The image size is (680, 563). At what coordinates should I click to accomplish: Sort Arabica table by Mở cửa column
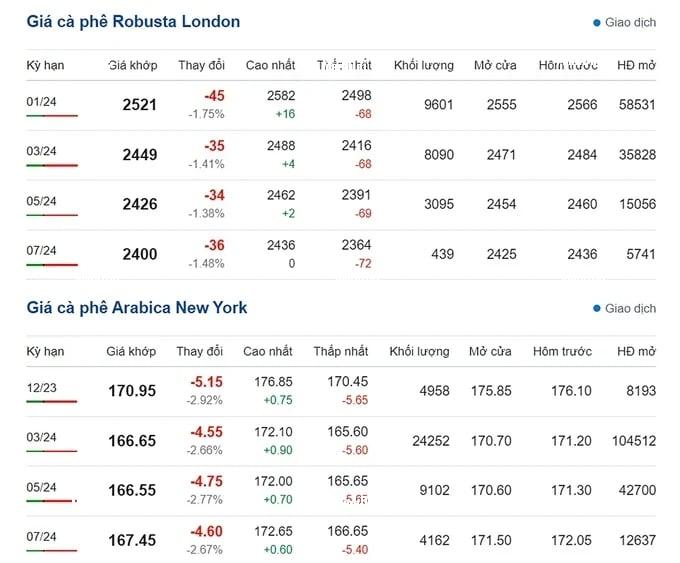pyautogui.click(x=490, y=351)
